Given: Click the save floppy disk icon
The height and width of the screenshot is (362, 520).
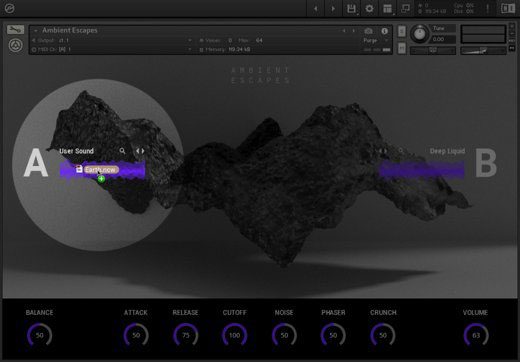Looking at the screenshot, I should point(351,9).
